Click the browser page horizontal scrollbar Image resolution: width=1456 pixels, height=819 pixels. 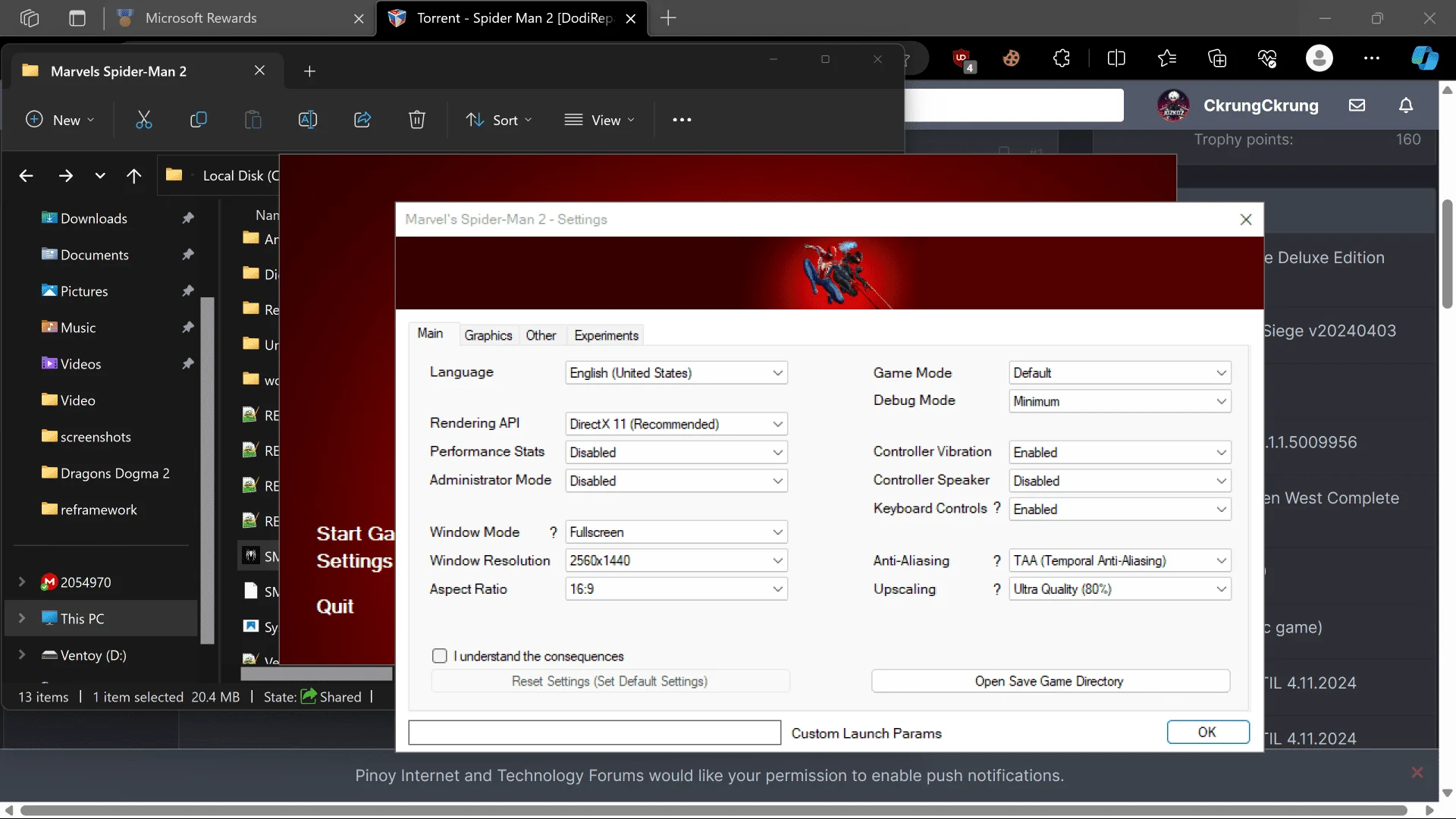tap(713, 810)
